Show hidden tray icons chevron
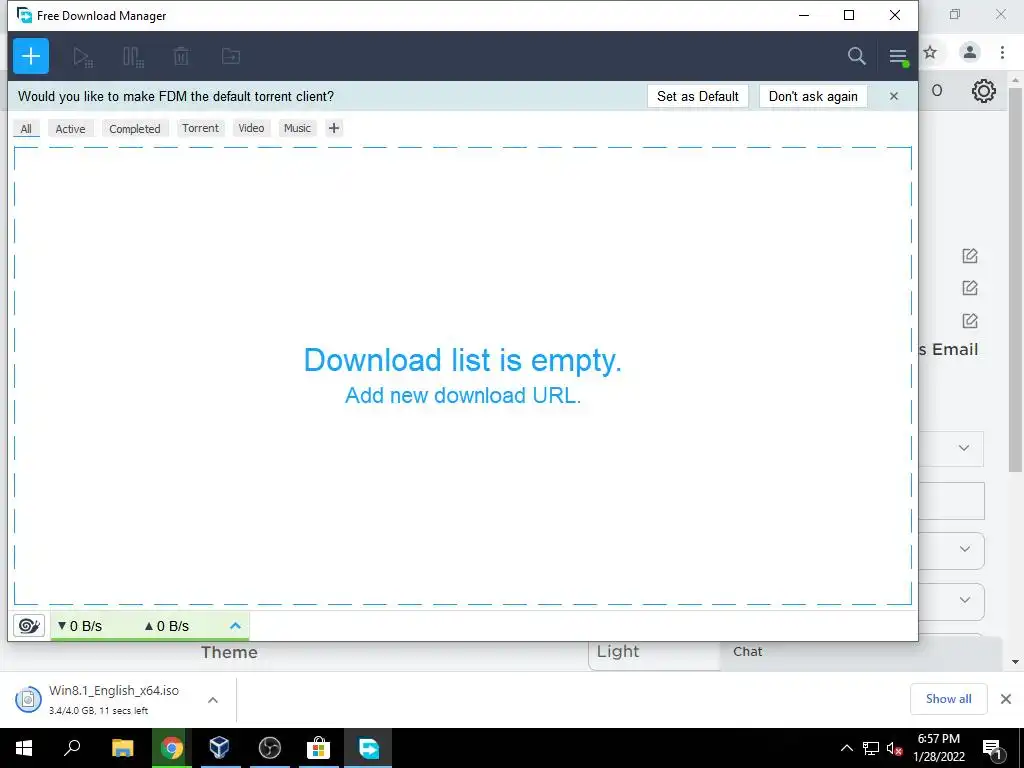Image resolution: width=1024 pixels, height=768 pixels. click(x=846, y=748)
